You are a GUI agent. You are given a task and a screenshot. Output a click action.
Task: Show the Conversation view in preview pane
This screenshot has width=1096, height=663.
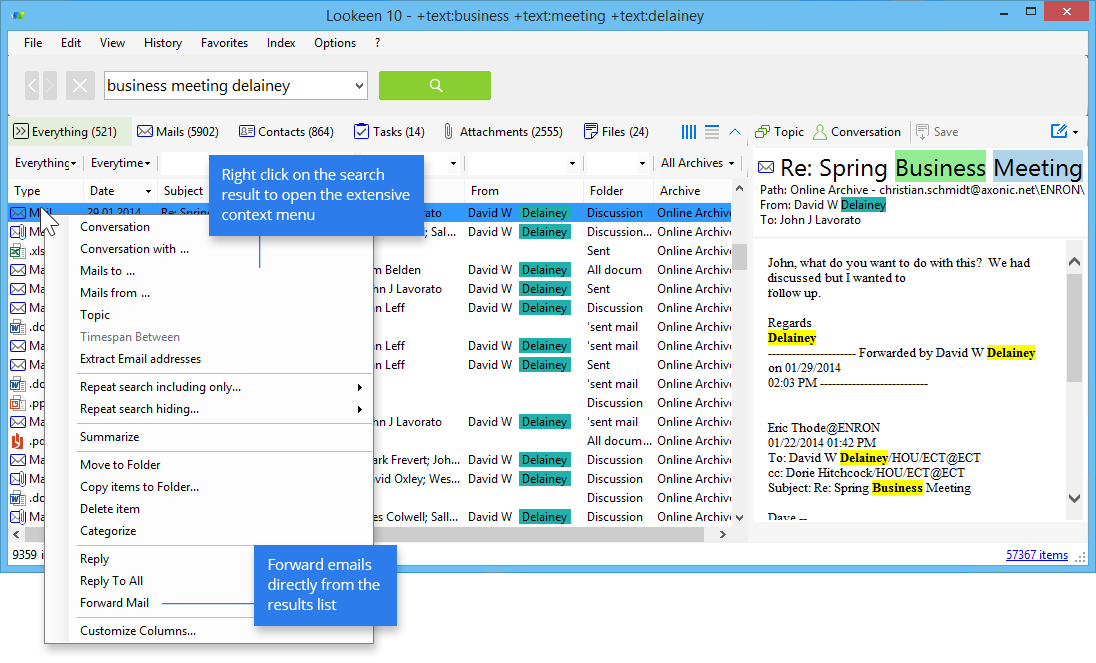point(856,132)
